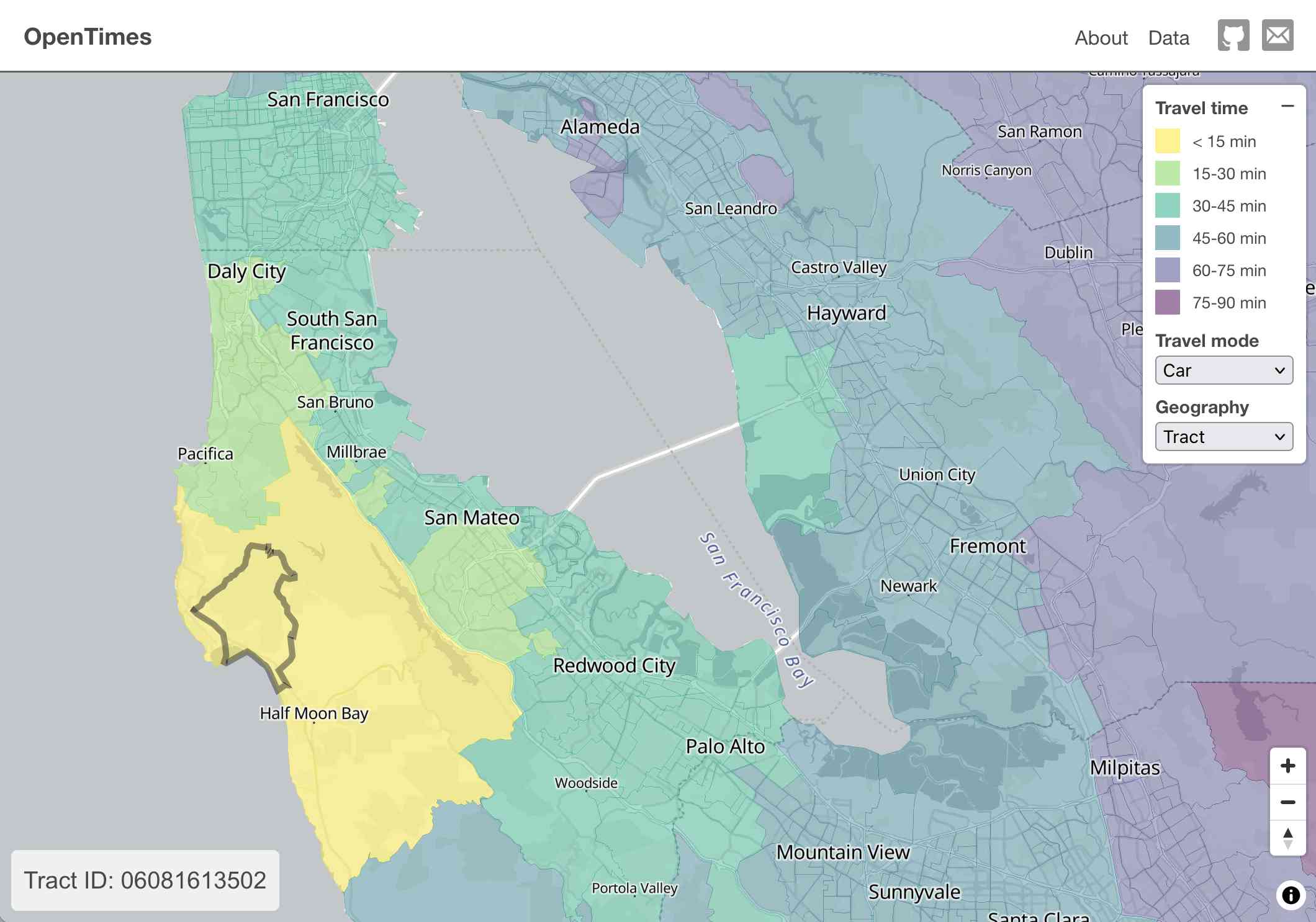Open the About page
Screen dimensions: 1316x922
(x=1101, y=38)
